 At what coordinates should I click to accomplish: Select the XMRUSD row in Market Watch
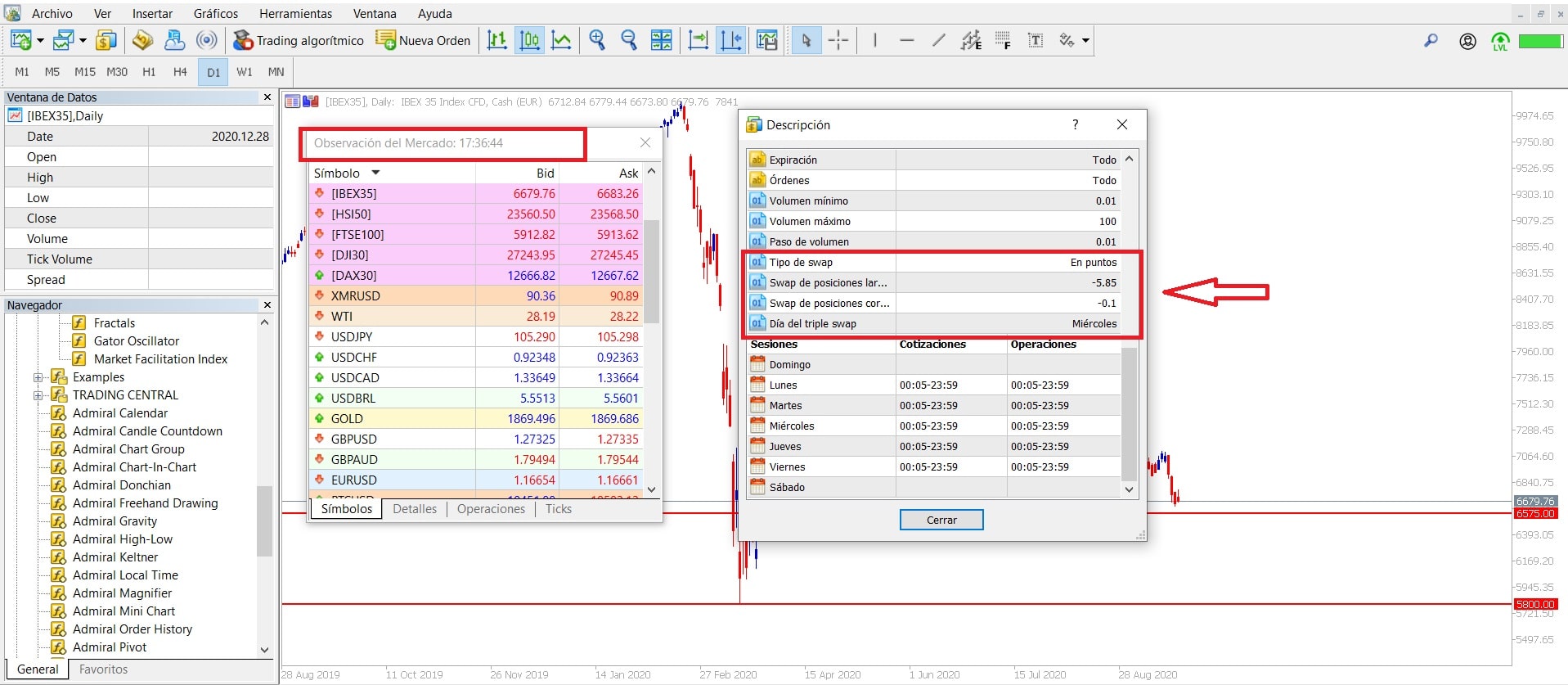point(475,295)
